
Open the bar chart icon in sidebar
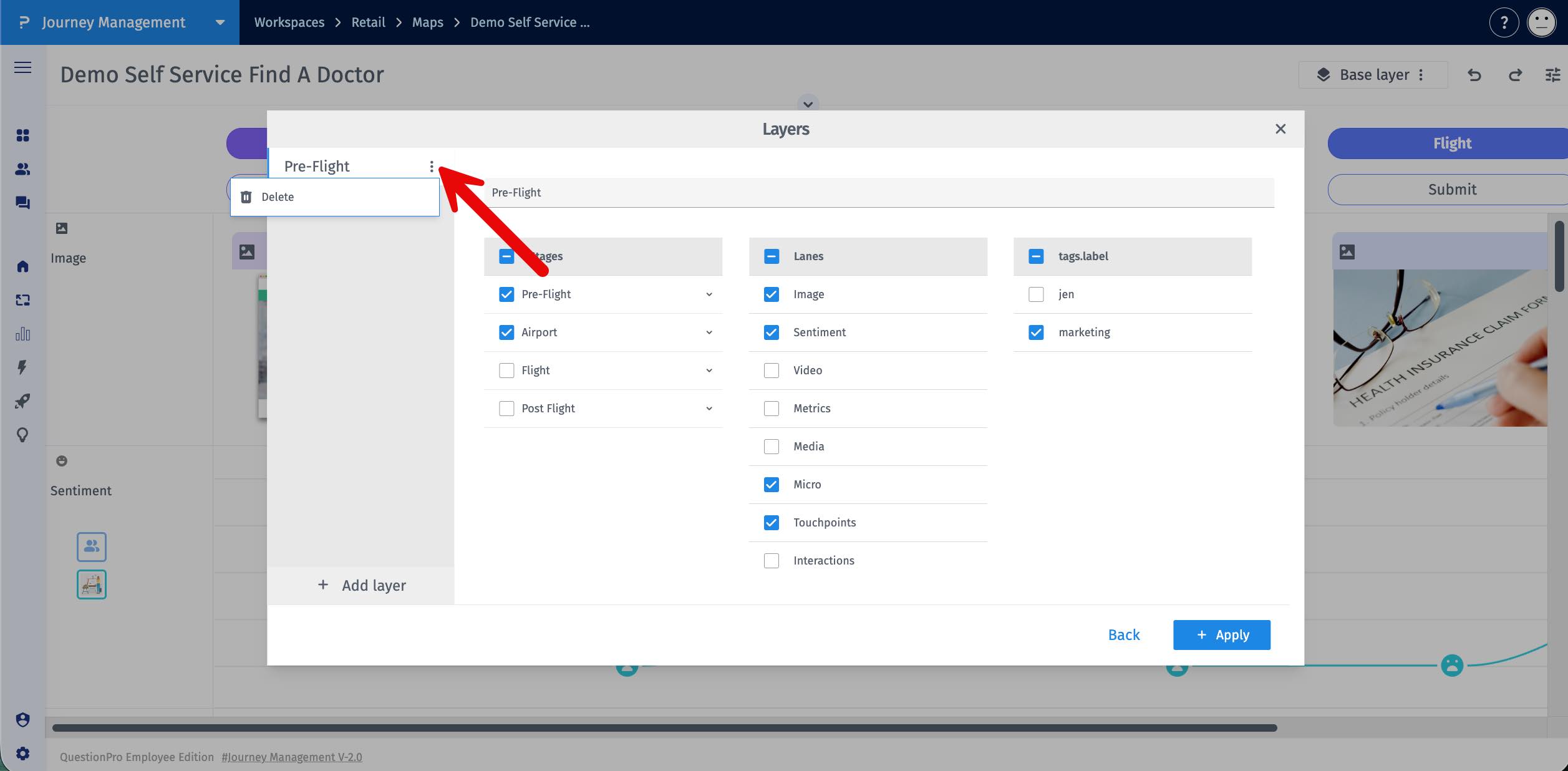tap(23, 334)
